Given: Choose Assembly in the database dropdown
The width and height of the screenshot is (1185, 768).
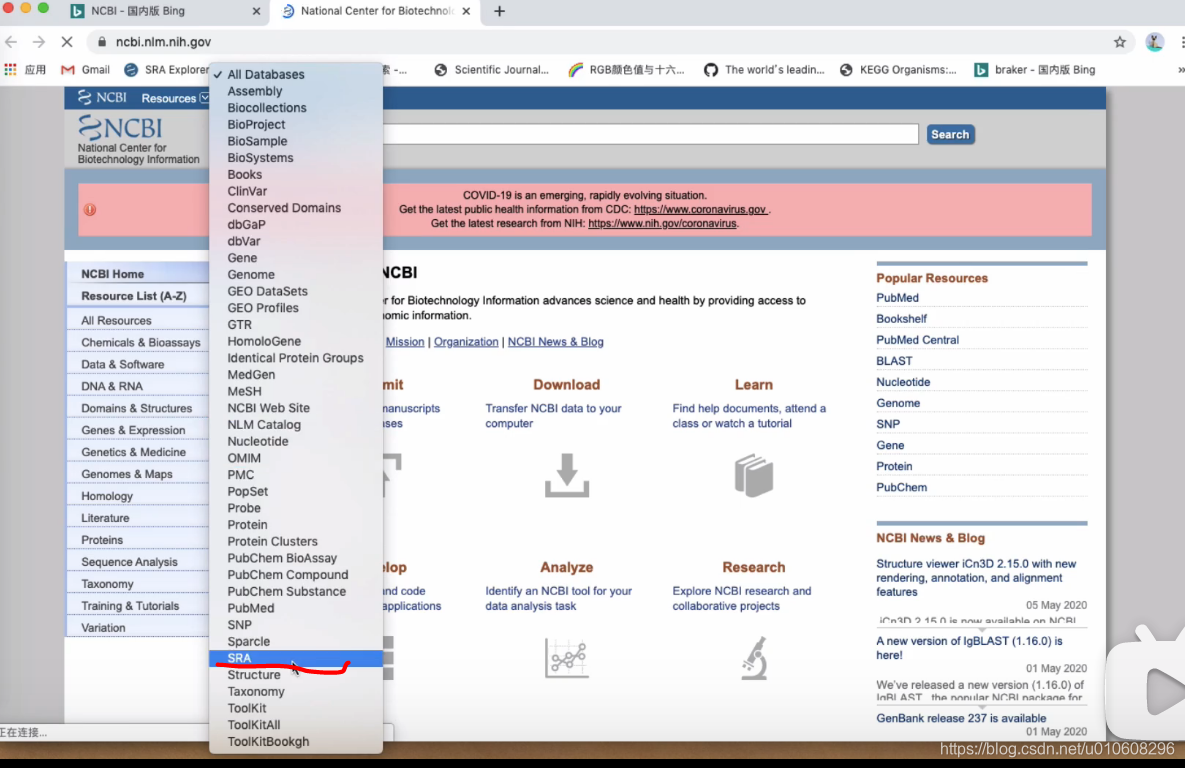Looking at the screenshot, I should pyautogui.click(x=295, y=91).
